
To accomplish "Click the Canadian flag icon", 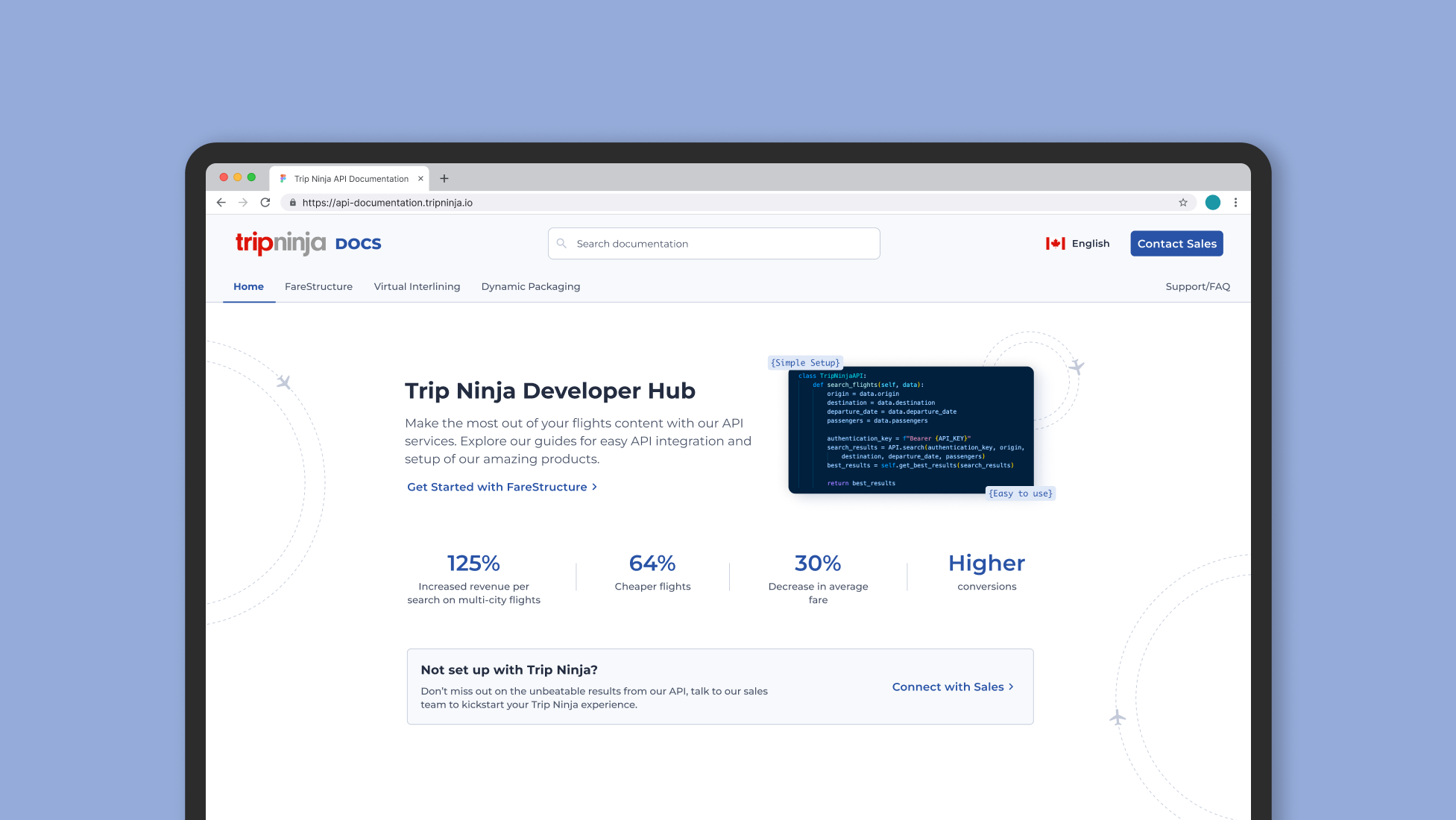I will click(x=1055, y=244).
